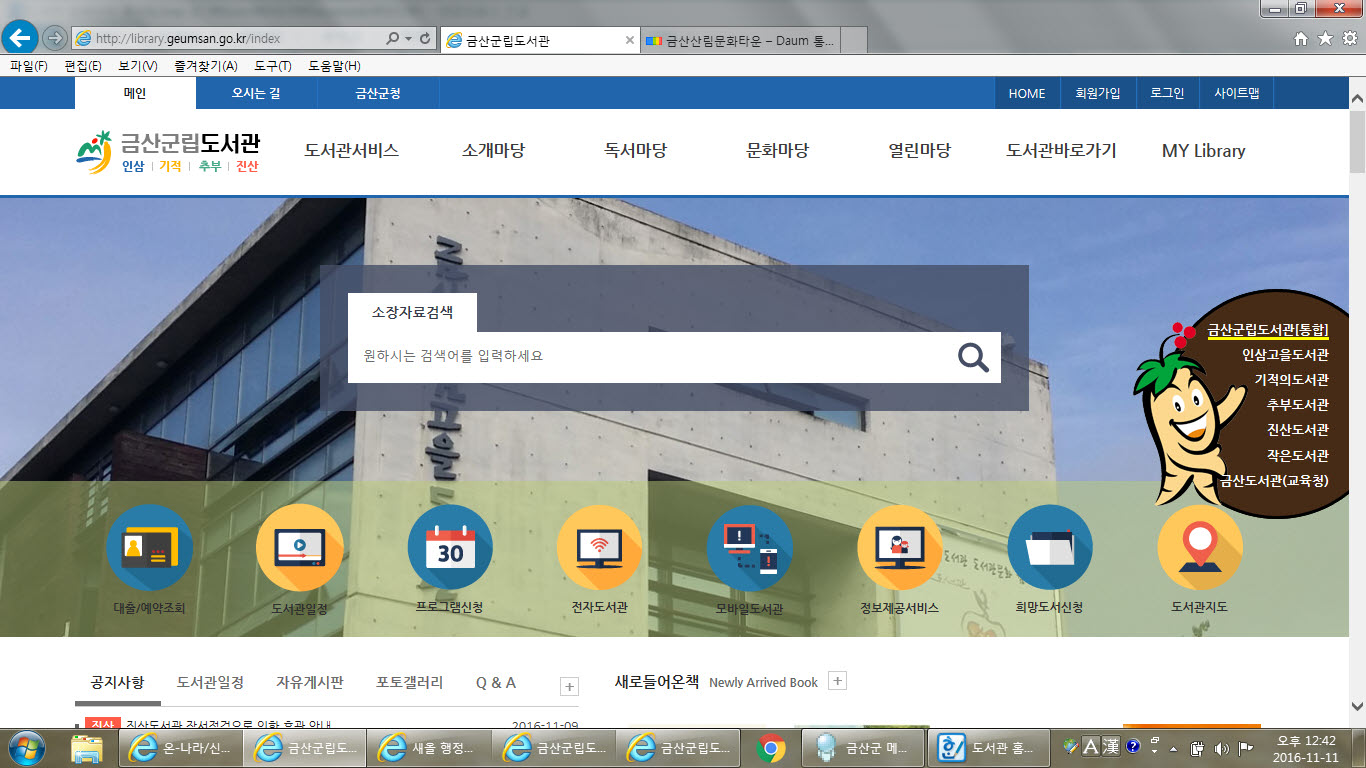Click the 소장자료검색 search input field
Image resolution: width=1366 pixels, height=768 pixels.
click(x=650, y=357)
